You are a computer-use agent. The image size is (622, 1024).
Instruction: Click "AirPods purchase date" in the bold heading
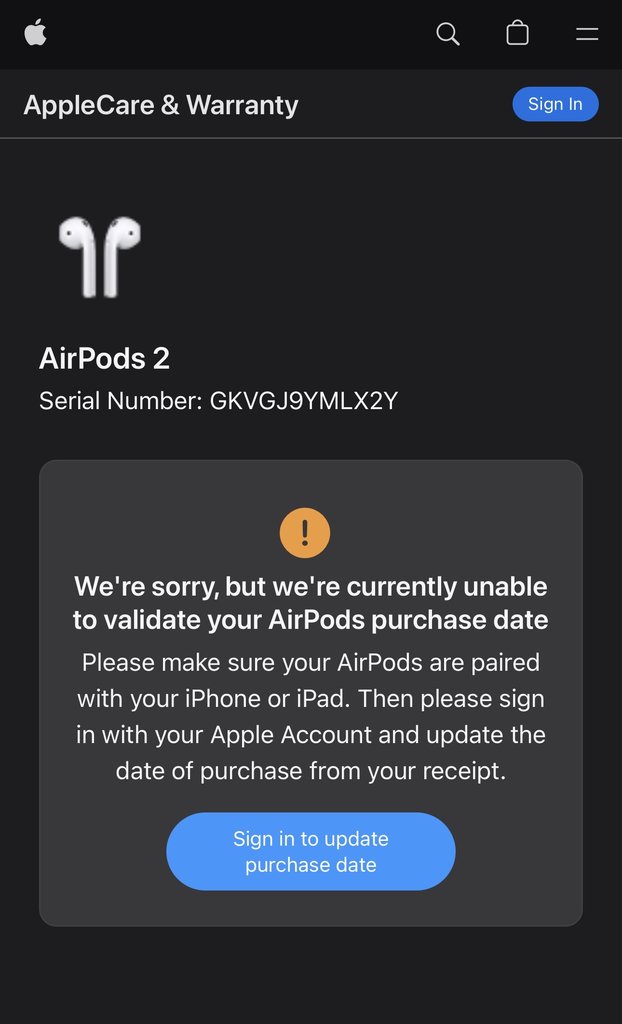click(408, 620)
